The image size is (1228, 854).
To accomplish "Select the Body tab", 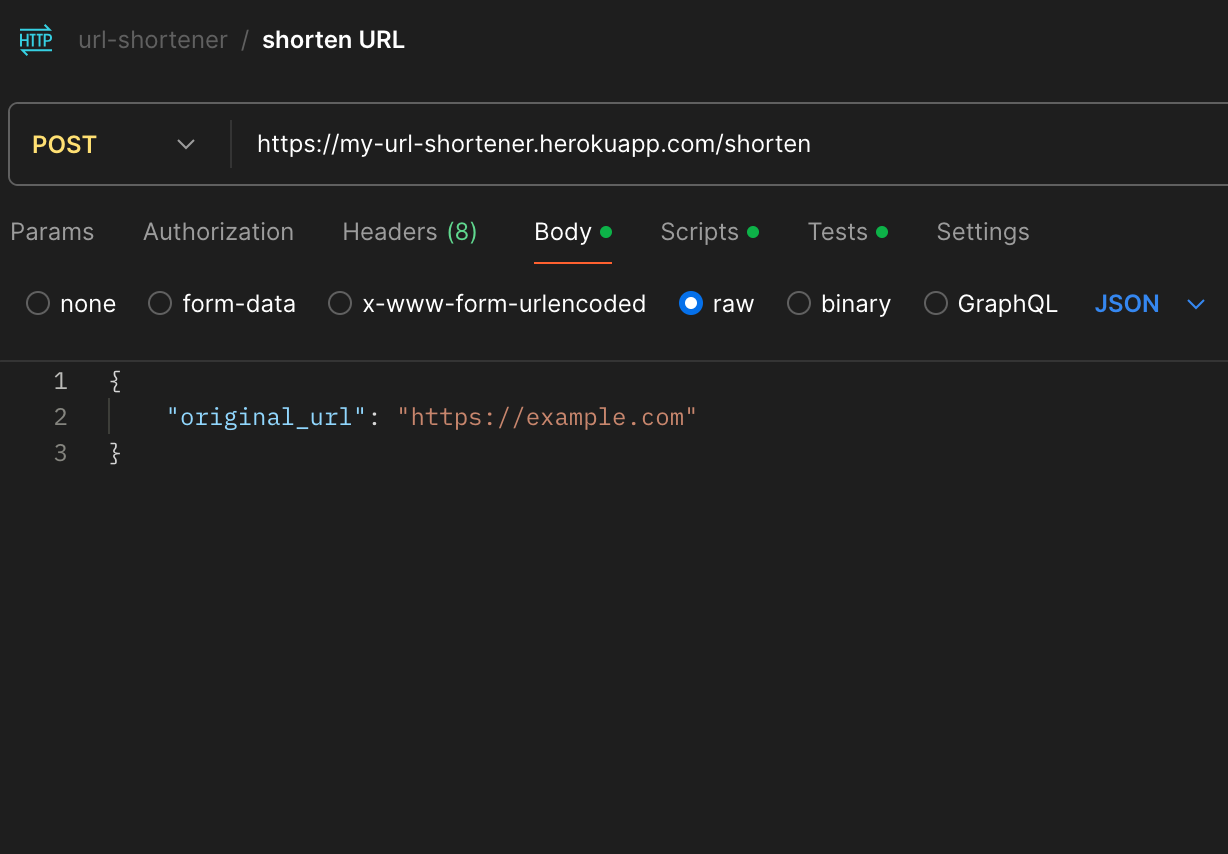I will [563, 232].
